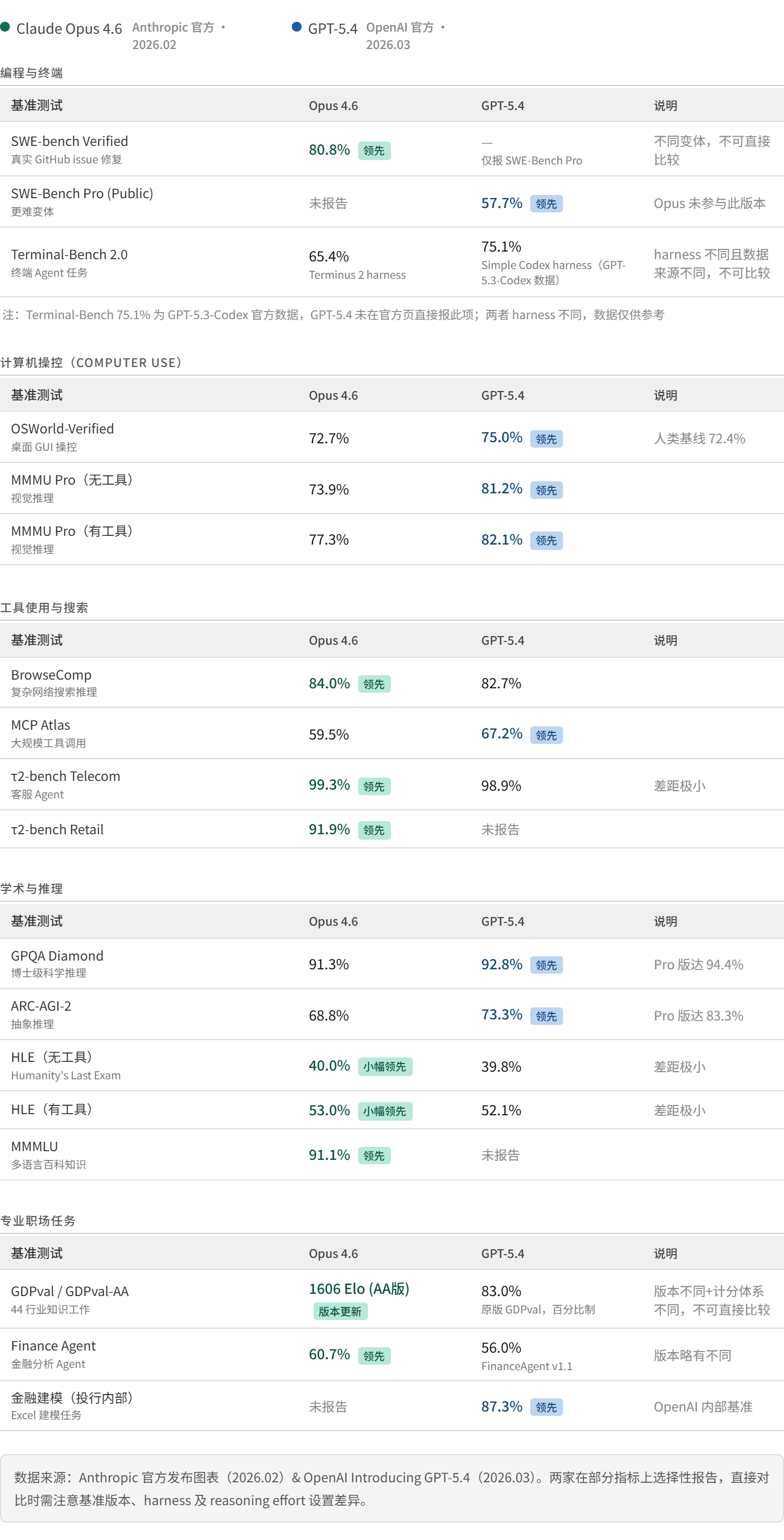The width and height of the screenshot is (784, 1540).
Task: Click the 数据来源 footer note box
Action: click(x=392, y=1488)
